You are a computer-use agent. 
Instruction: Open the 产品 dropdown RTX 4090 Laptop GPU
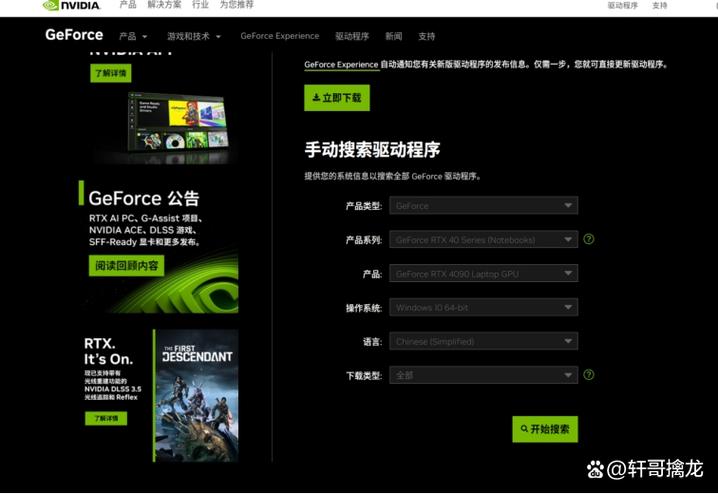point(484,273)
